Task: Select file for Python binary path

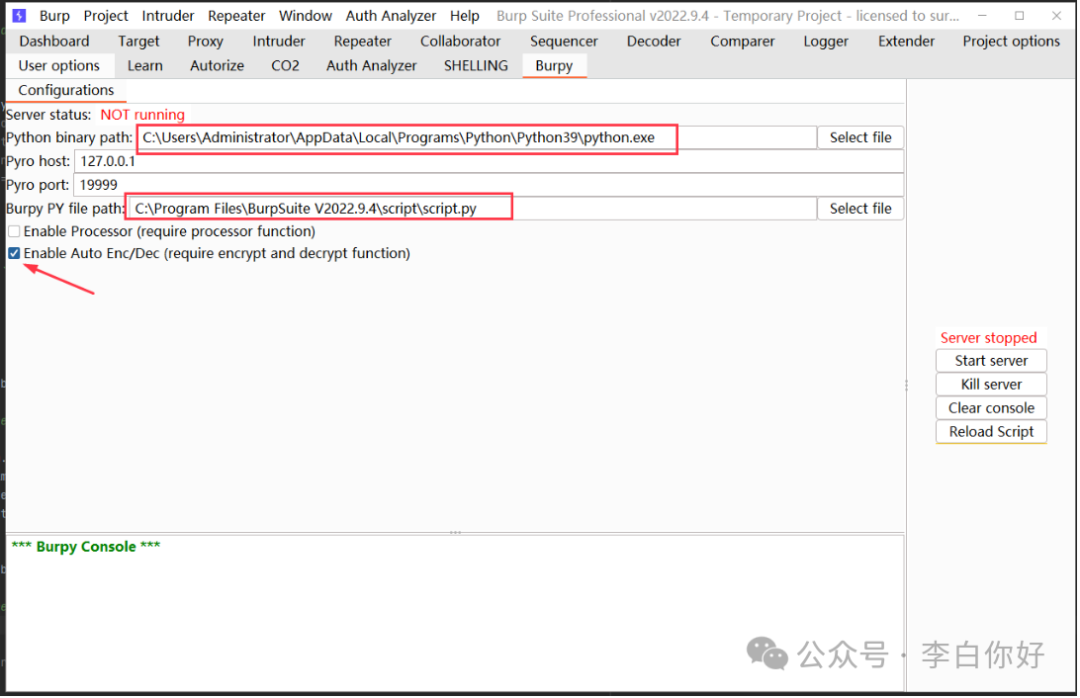Action: (x=860, y=138)
